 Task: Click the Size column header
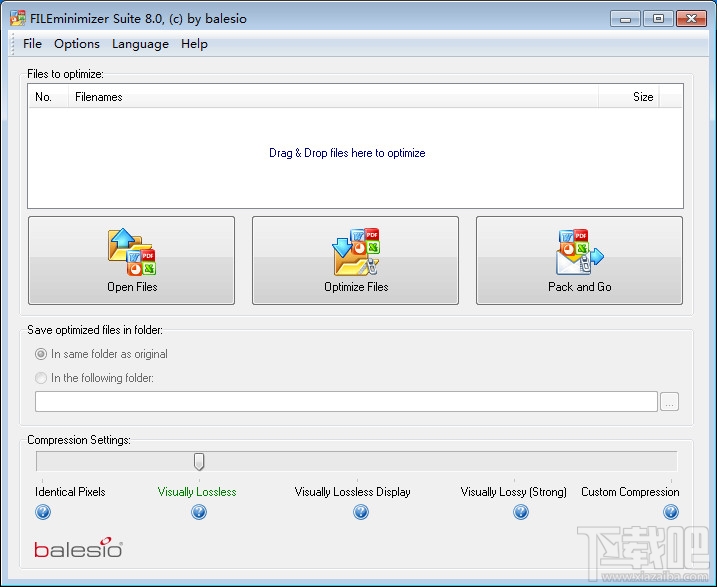[628, 96]
